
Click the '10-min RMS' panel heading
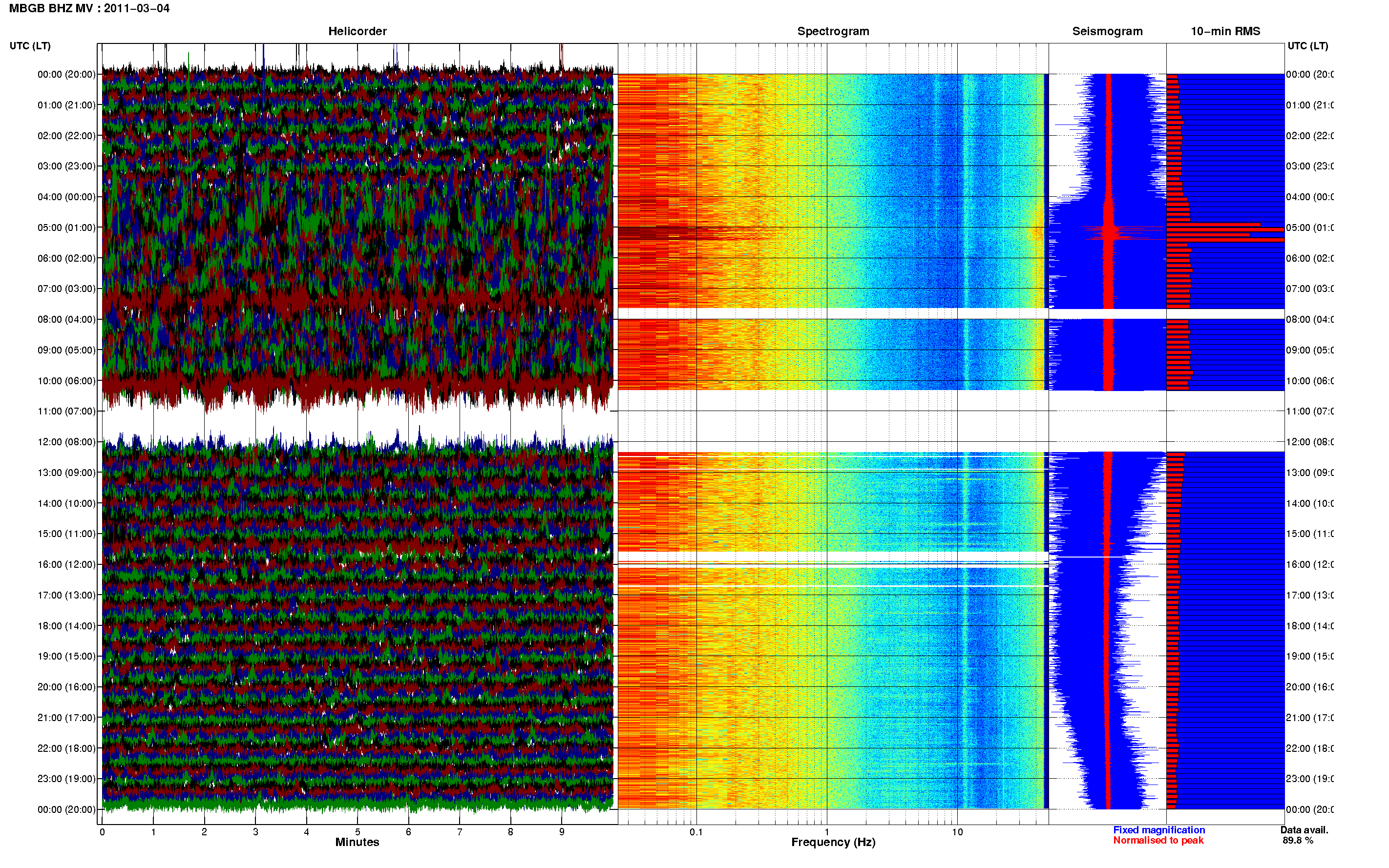point(1225,32)
